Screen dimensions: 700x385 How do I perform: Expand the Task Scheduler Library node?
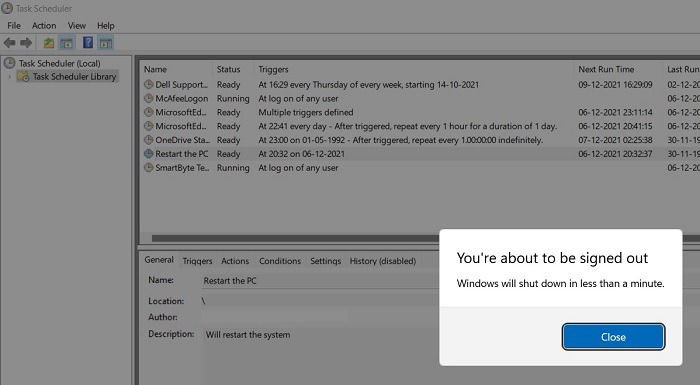point(10,77)
